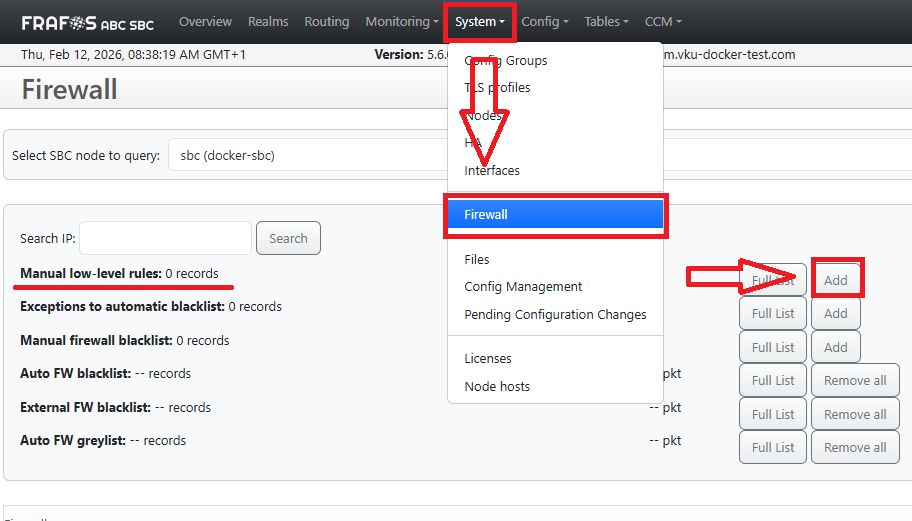Expand the Config dropdown menu

point(545,22)
